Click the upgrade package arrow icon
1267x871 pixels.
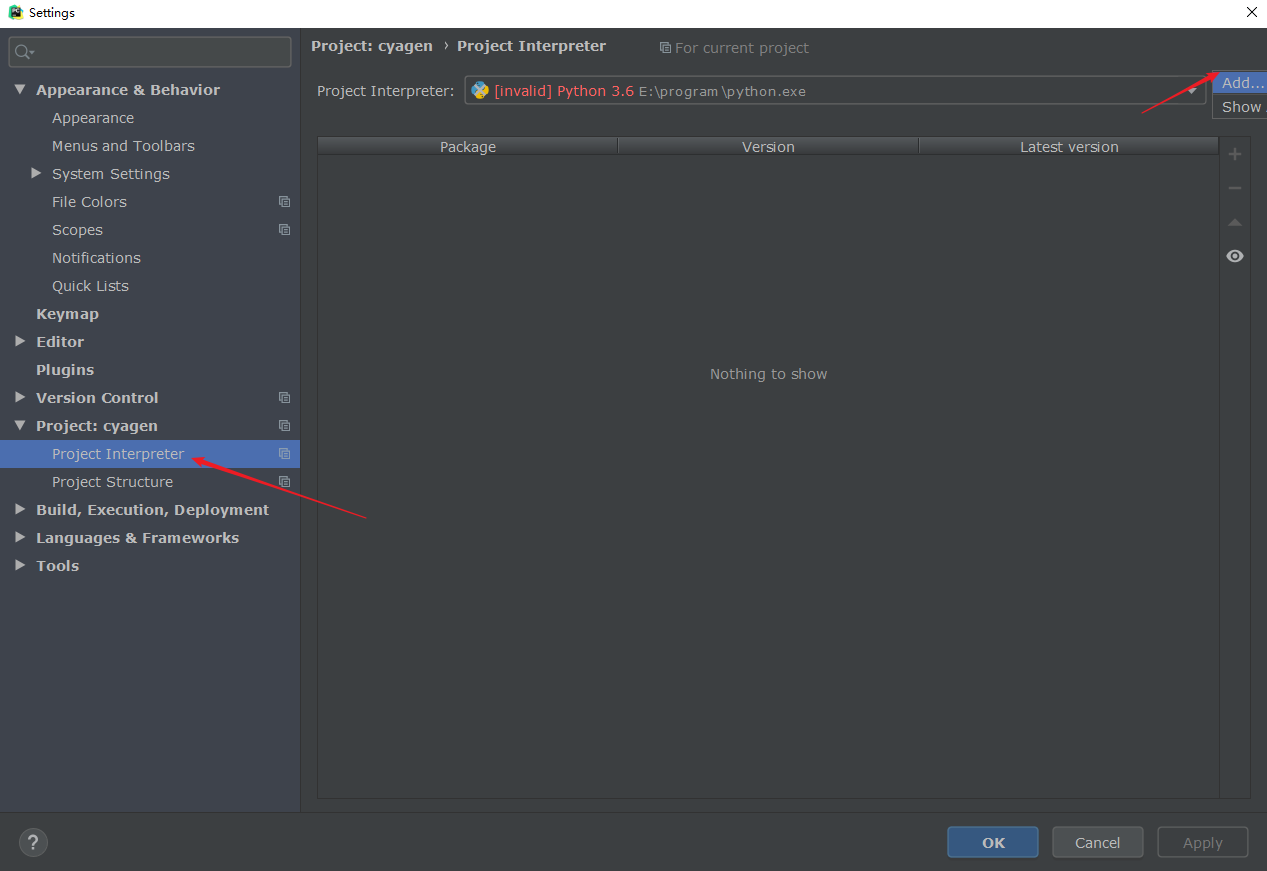(x=1235, y=222)
